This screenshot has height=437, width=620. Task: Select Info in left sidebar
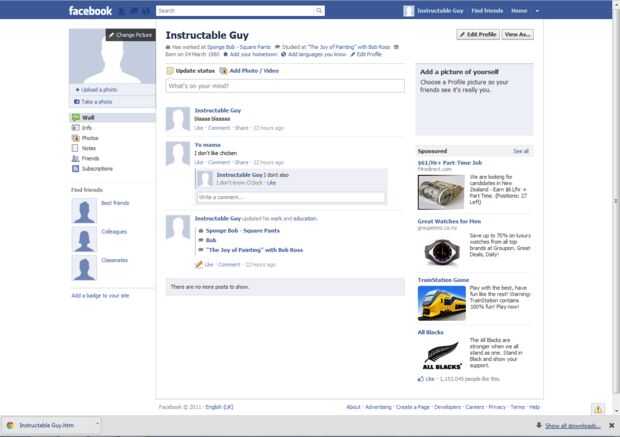pyautogui.click(x=87, y=128)
